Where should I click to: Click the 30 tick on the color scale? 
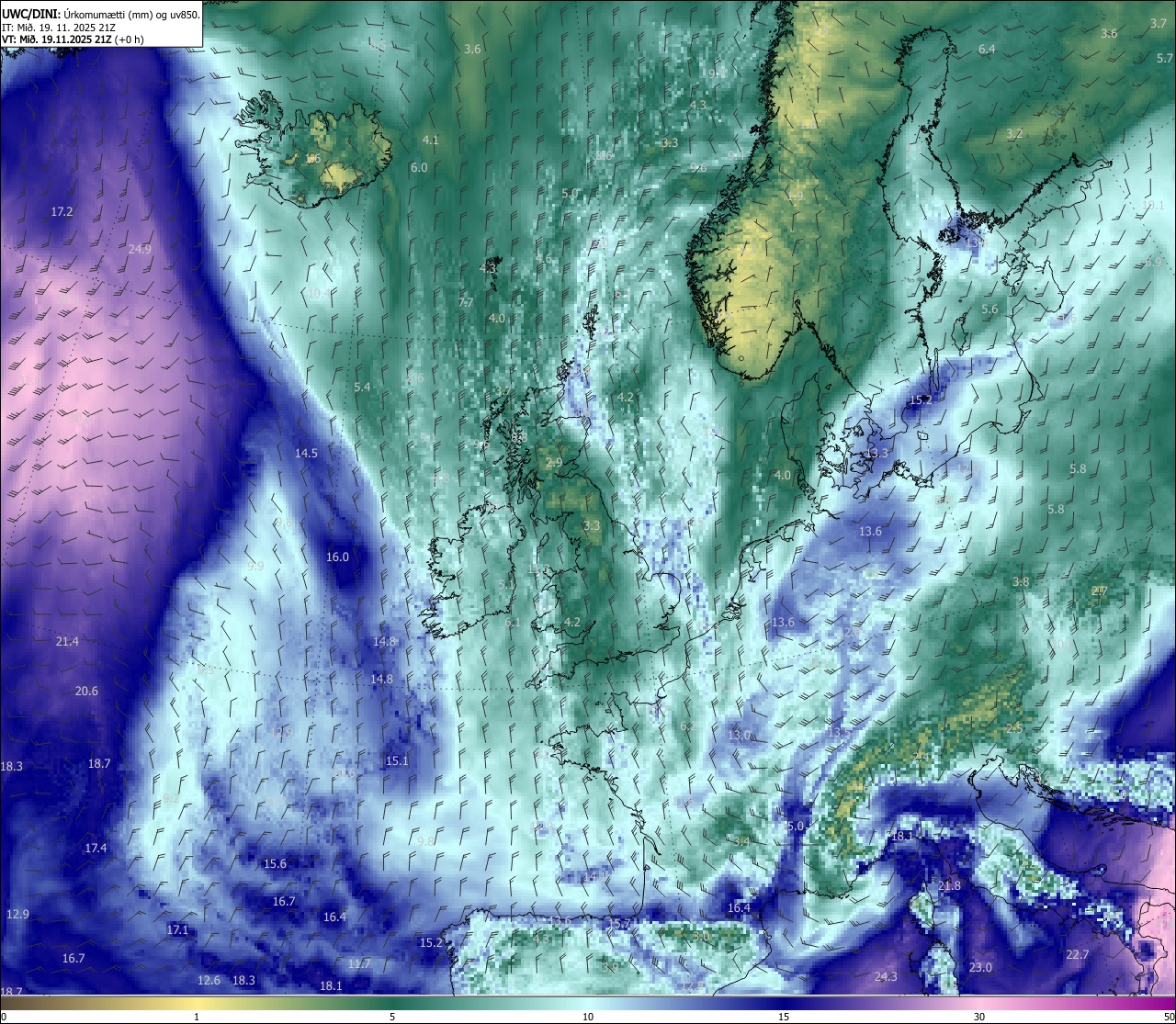(979, 1017)
